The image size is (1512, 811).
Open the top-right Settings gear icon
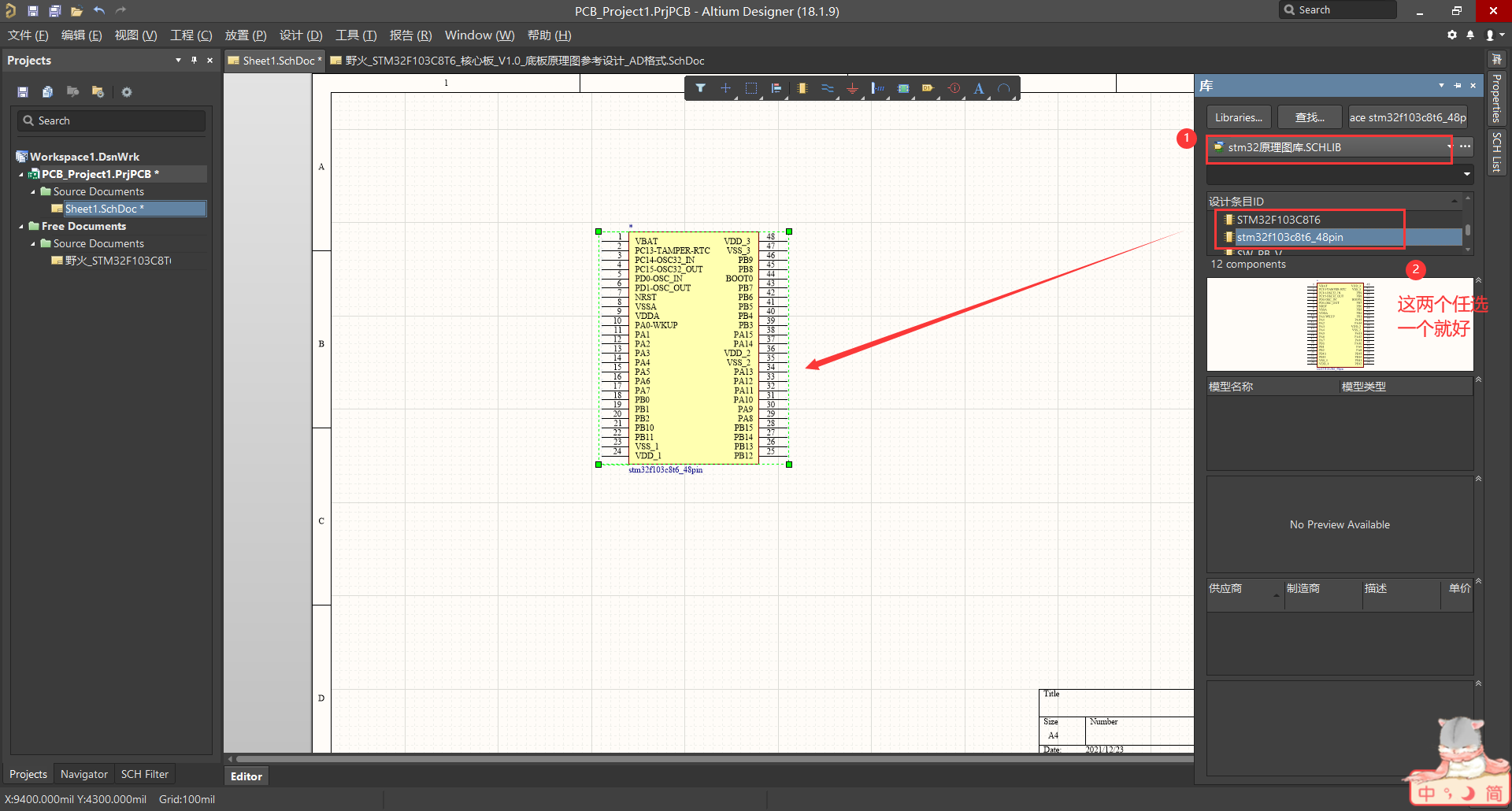[x=1452, y=35]
